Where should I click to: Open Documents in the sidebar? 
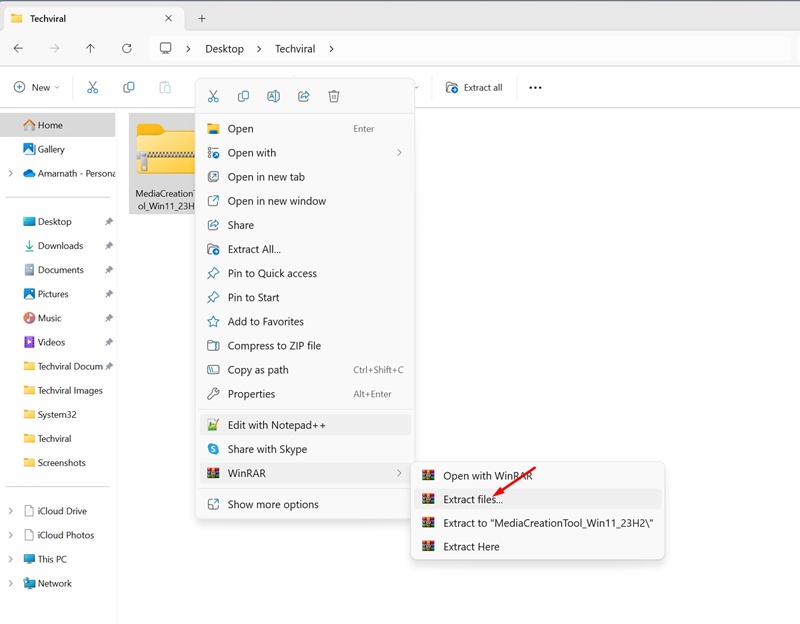[58, 269]
